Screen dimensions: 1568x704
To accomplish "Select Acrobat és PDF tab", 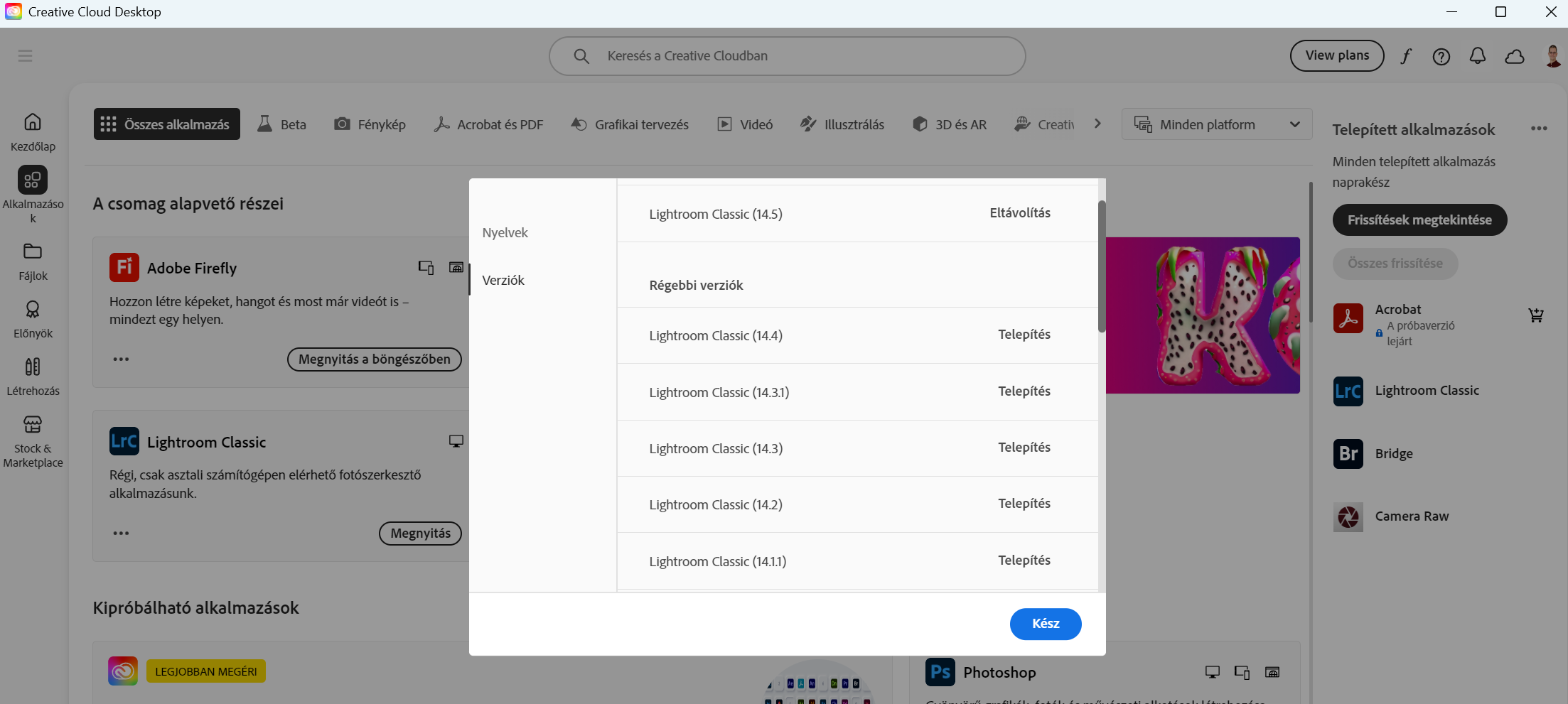I will (488, 124).
